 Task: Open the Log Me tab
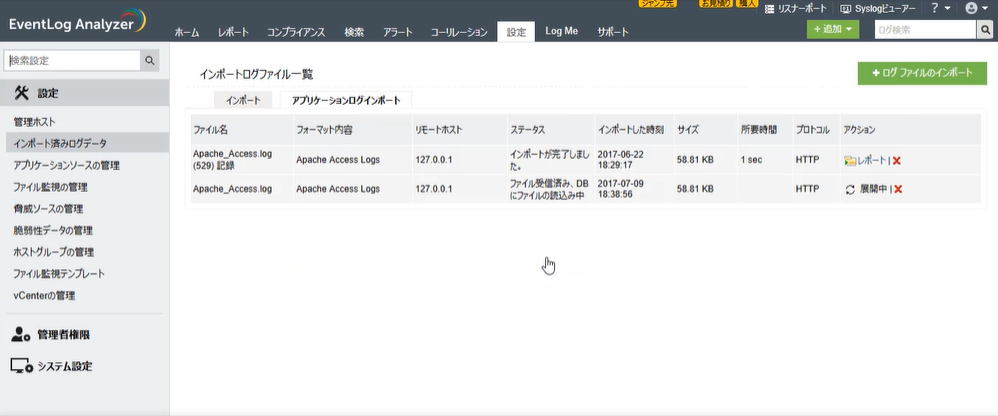(x=561, y=31)
